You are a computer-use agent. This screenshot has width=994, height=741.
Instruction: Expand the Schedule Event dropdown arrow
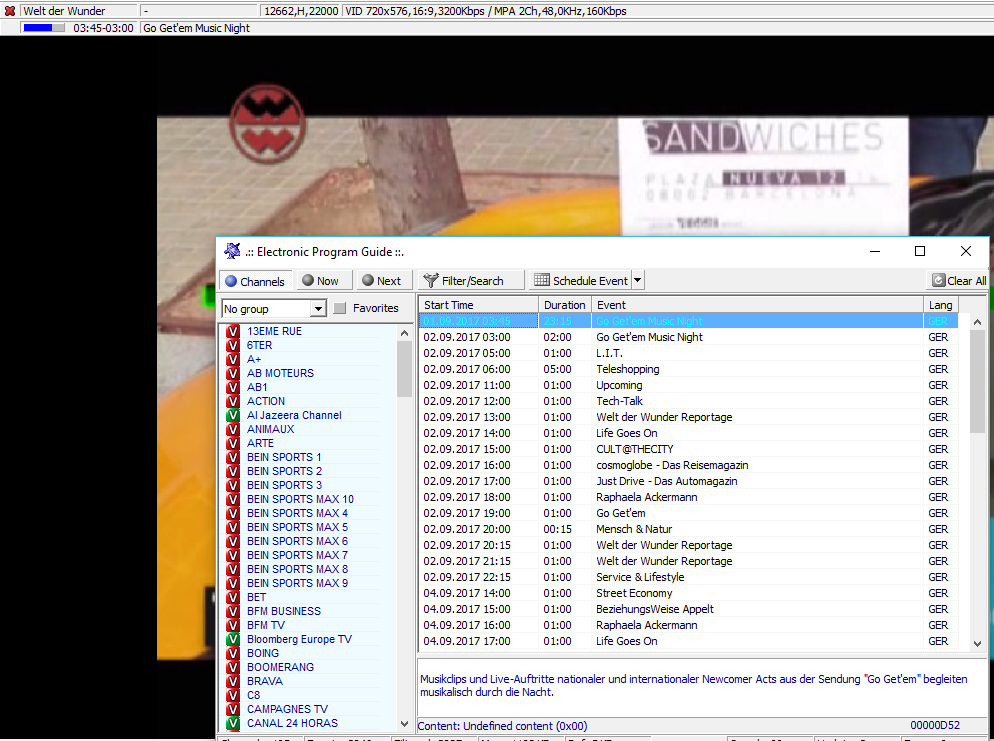[x=638, y=281]
